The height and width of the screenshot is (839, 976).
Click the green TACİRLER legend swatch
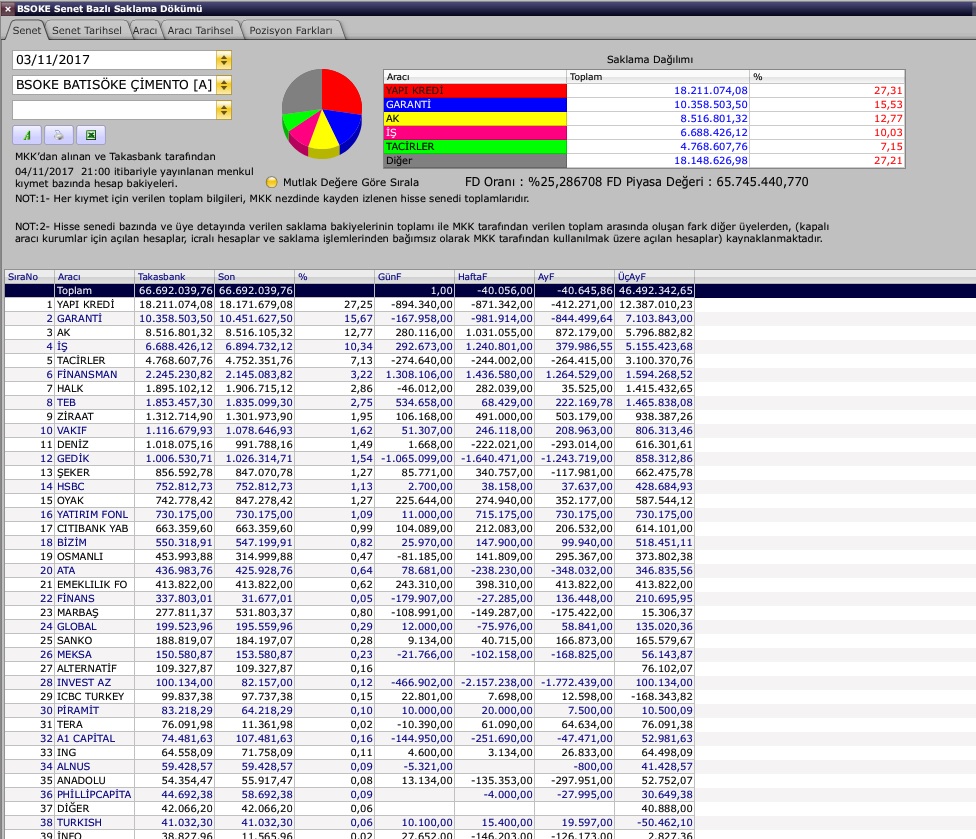pos(476,146)
